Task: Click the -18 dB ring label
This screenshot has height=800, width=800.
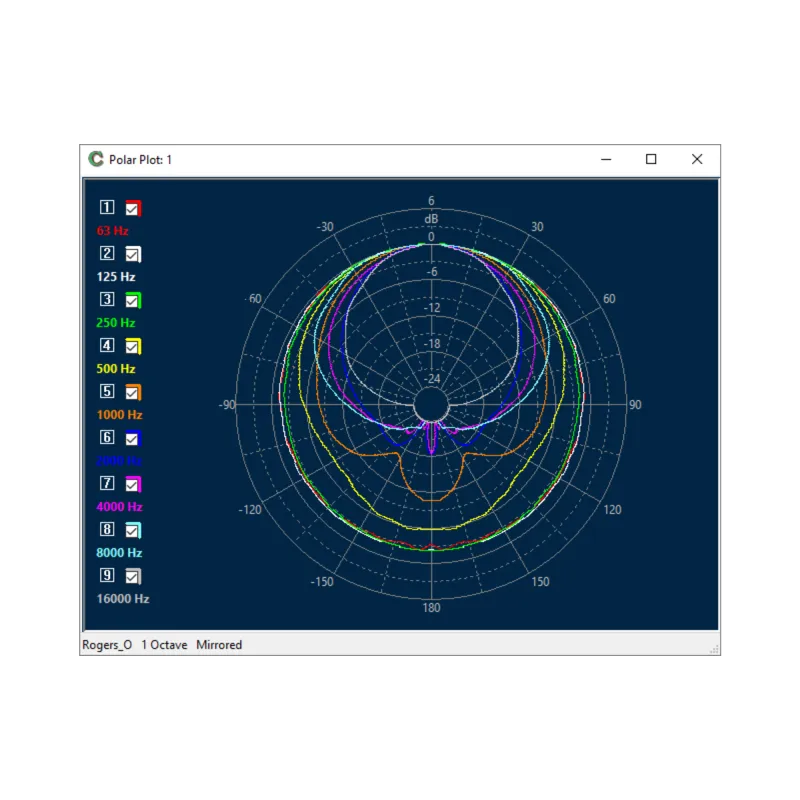Action: [x=432, y=343]
